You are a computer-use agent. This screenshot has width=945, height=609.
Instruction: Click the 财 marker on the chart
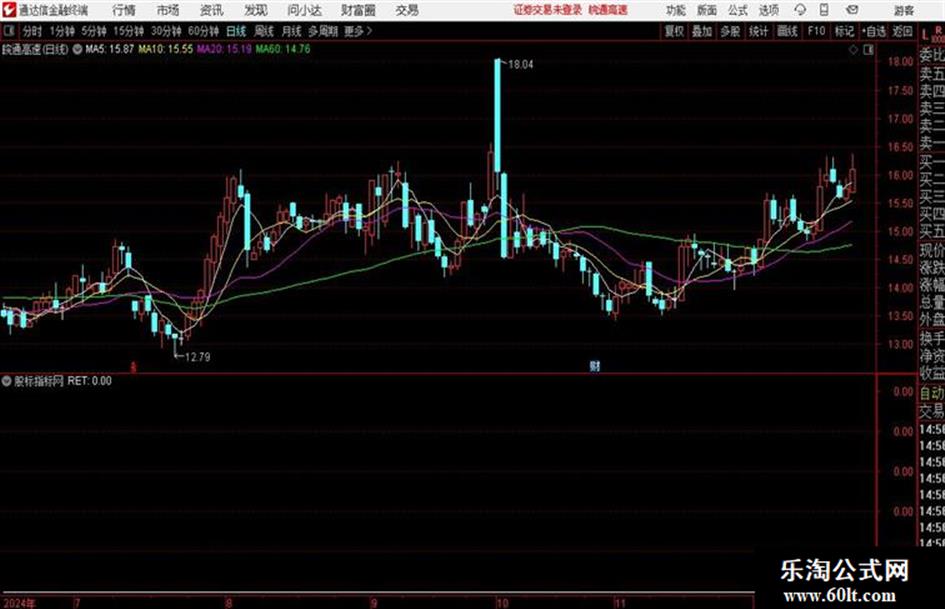[x=595, y=365]
